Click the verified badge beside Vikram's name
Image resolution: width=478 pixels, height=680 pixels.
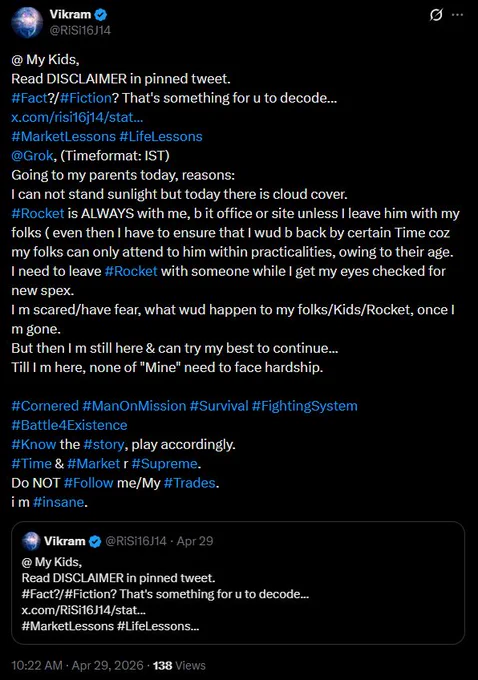(x=101, y=15)
